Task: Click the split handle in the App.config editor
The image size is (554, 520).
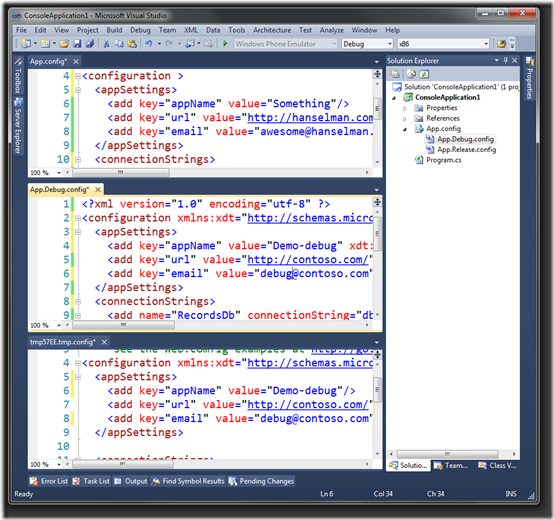Action: click(x=377, y=74)
